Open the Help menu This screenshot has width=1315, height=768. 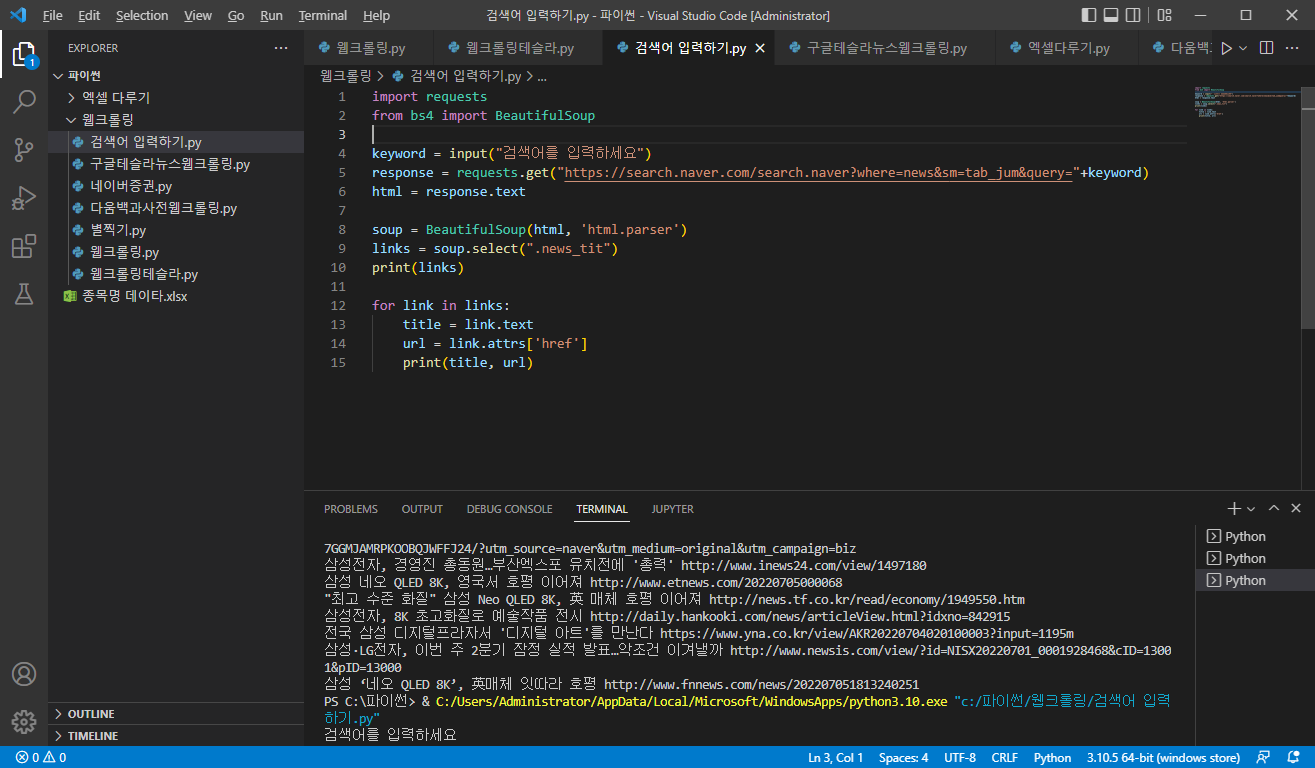(377, 15)
